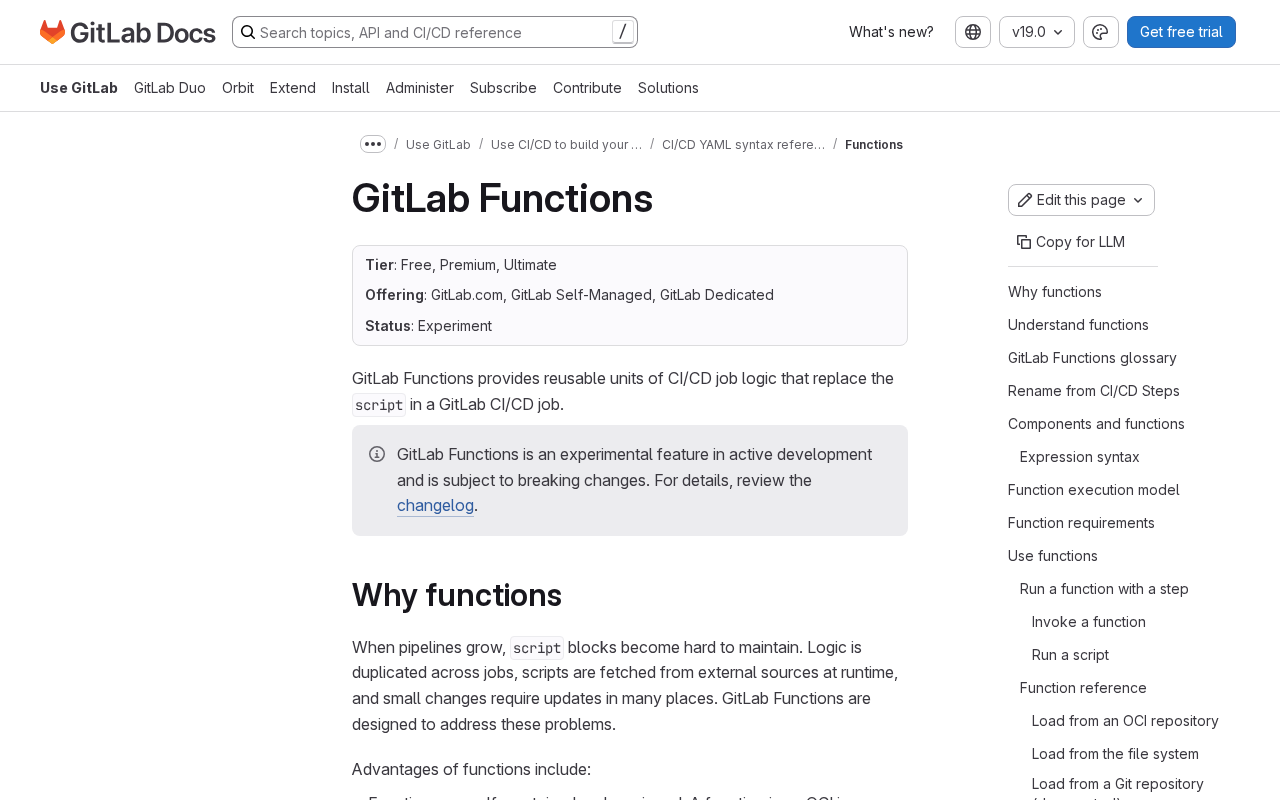
Task: Click the Use GitLab breadcrumb link
Action: pyautogui.click(x=438, y=144)
